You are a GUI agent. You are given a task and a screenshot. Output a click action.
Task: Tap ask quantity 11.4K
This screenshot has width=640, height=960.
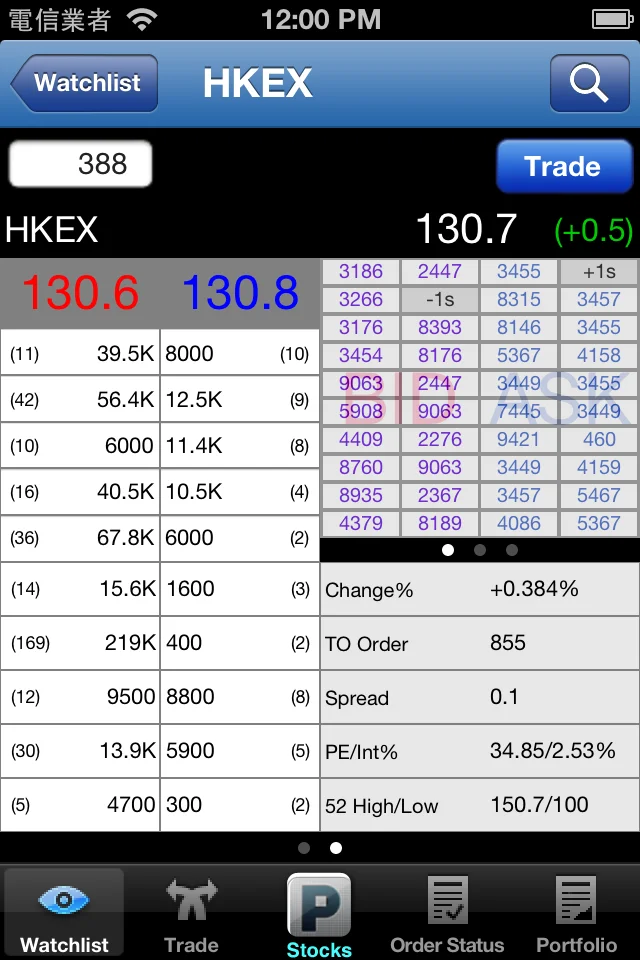point(194,445)
